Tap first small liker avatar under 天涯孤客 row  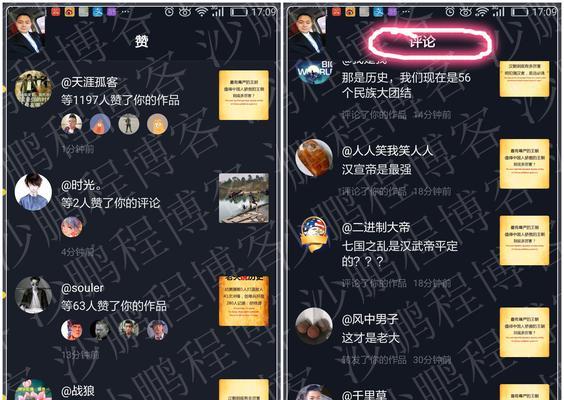click(71, 124)
